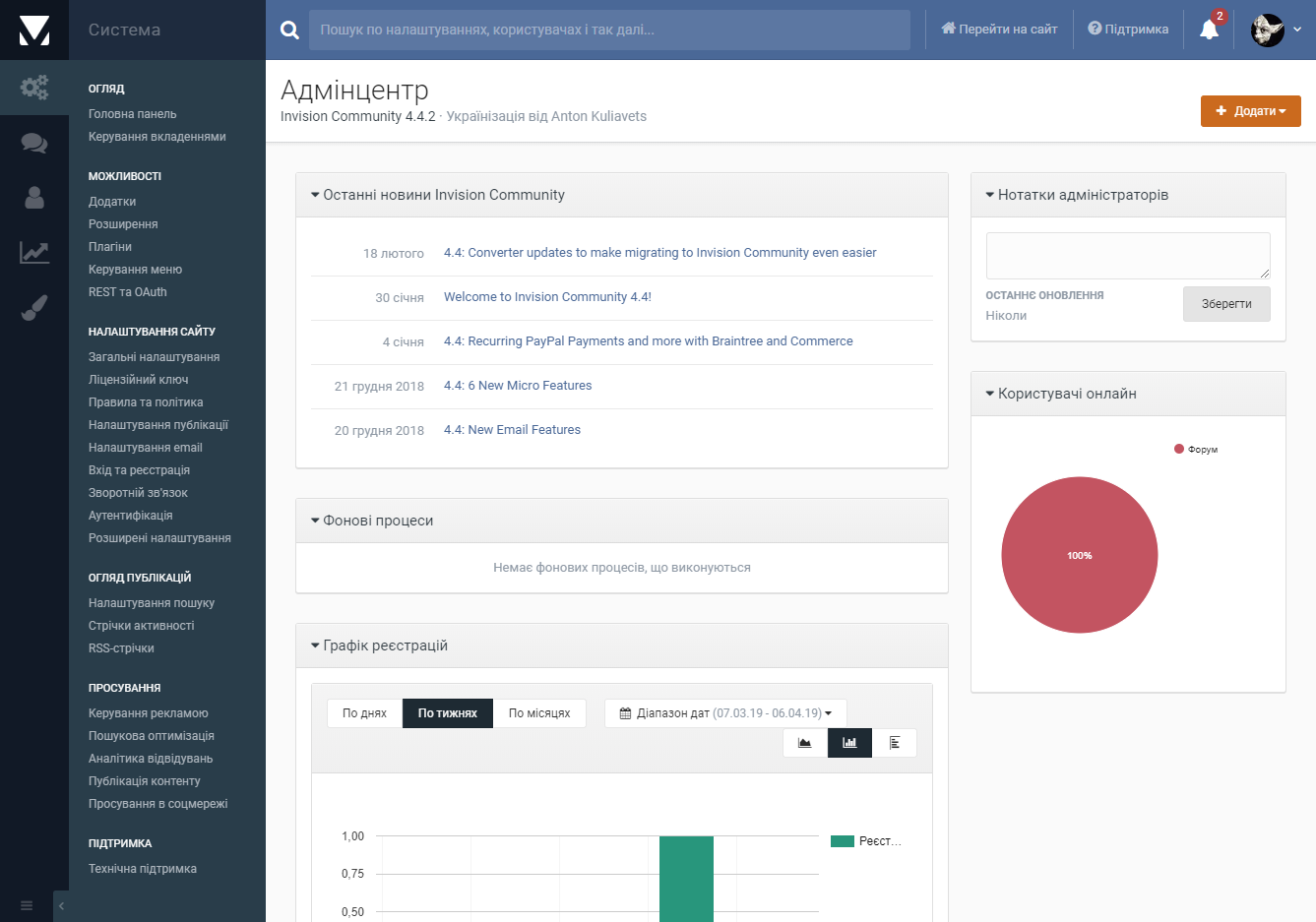The height and width of the screenshot is (922, 1316).
Task: Collapse the Invision Community news block
Action: tap(315, 195)
